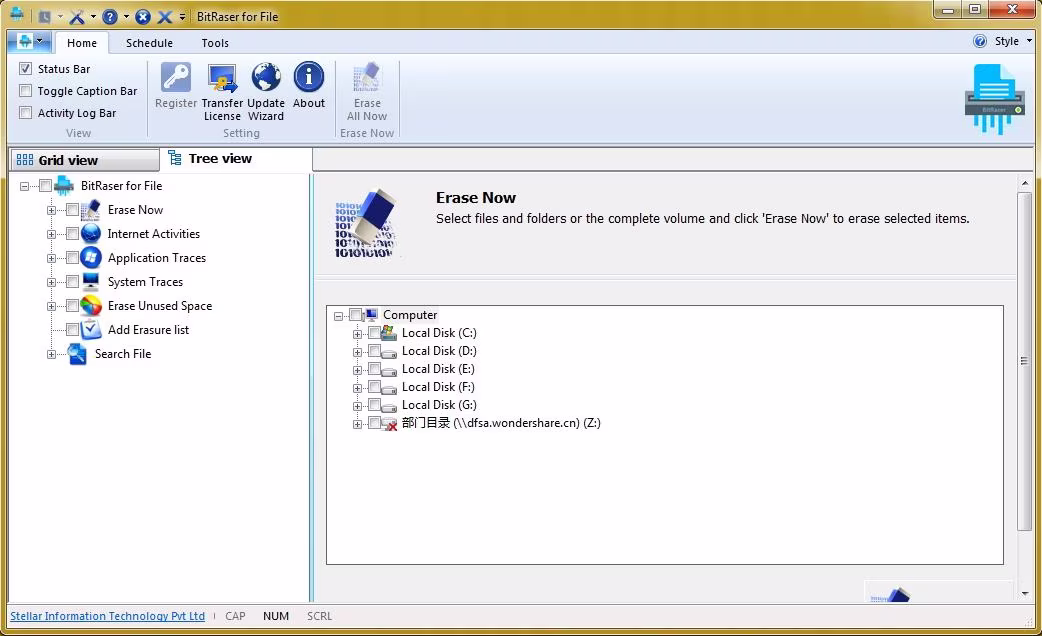Open the Tools ribbon tab
1042x636 pixels.
pyautogui.click(x=215, y=43)
